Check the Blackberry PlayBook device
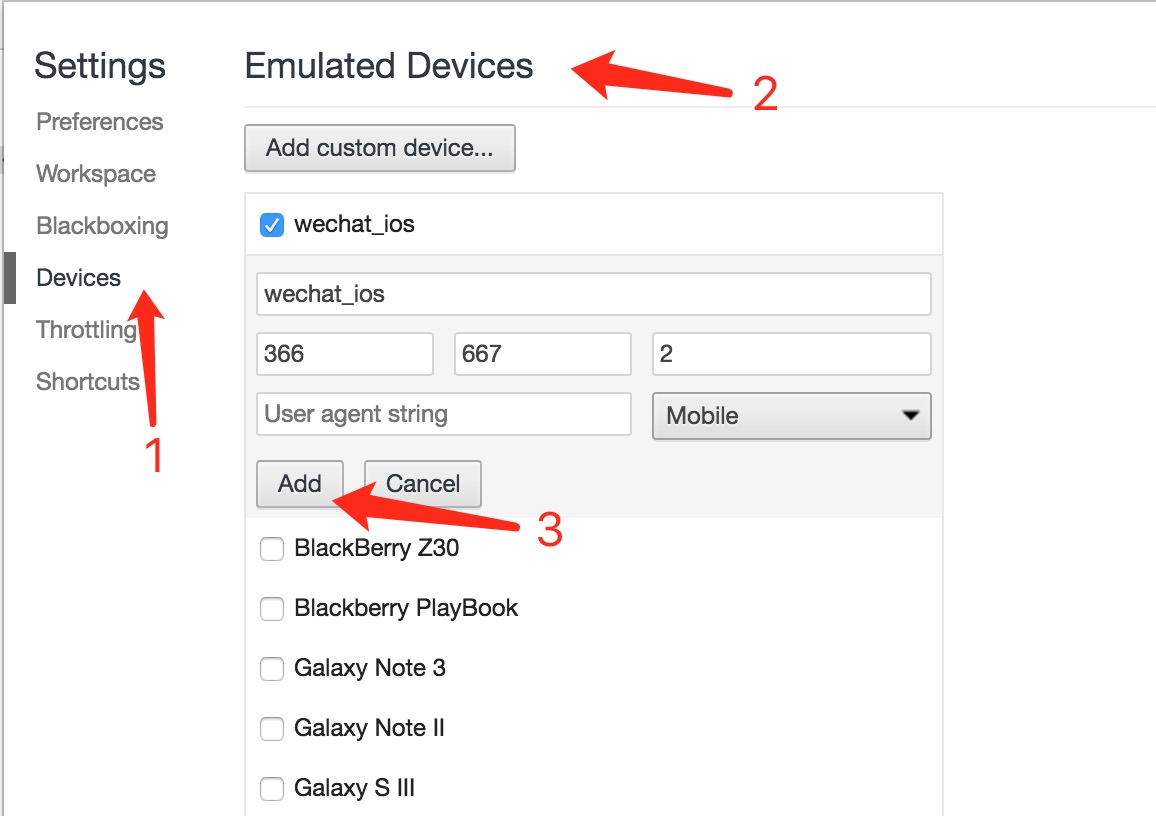 (x=271, y=609)
